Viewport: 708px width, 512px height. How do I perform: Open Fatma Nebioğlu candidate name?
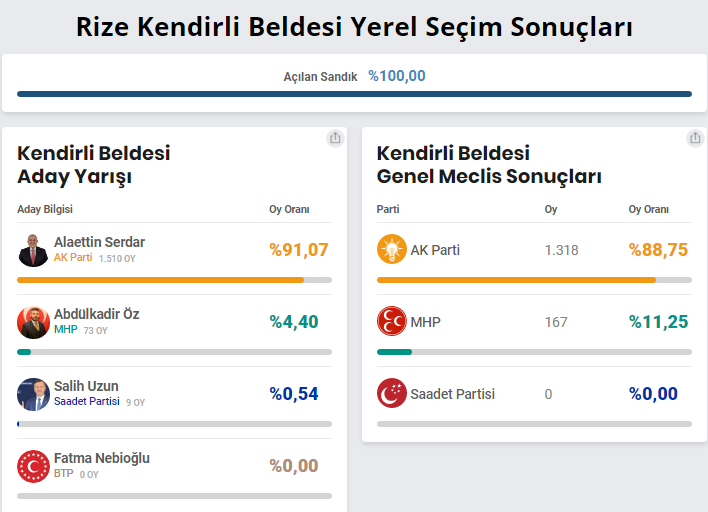[x=102, y=458]
